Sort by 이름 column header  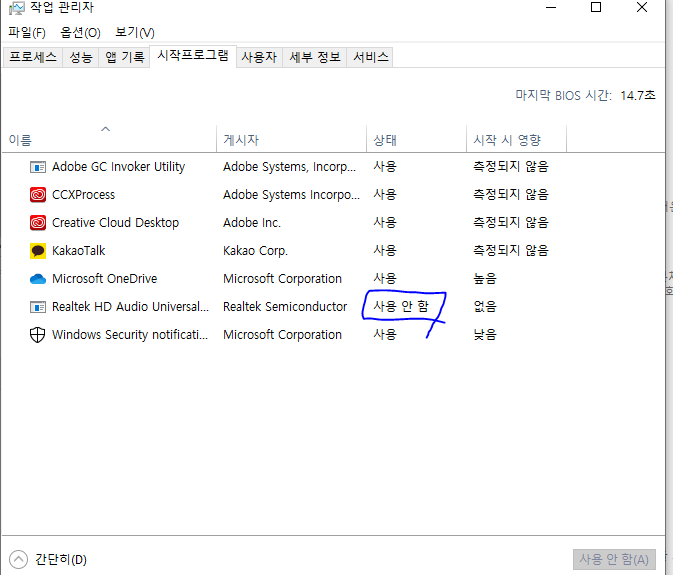[20, 140]
